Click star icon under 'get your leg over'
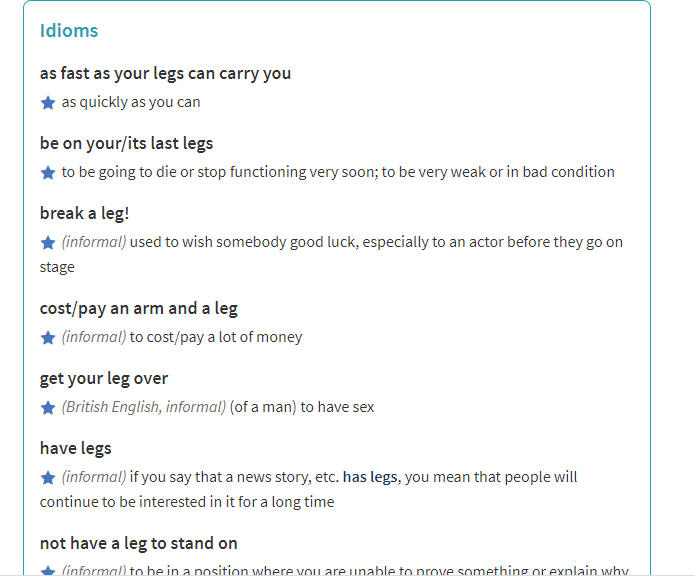Viewport: 695px width, 576px height. tap(47, 408)
